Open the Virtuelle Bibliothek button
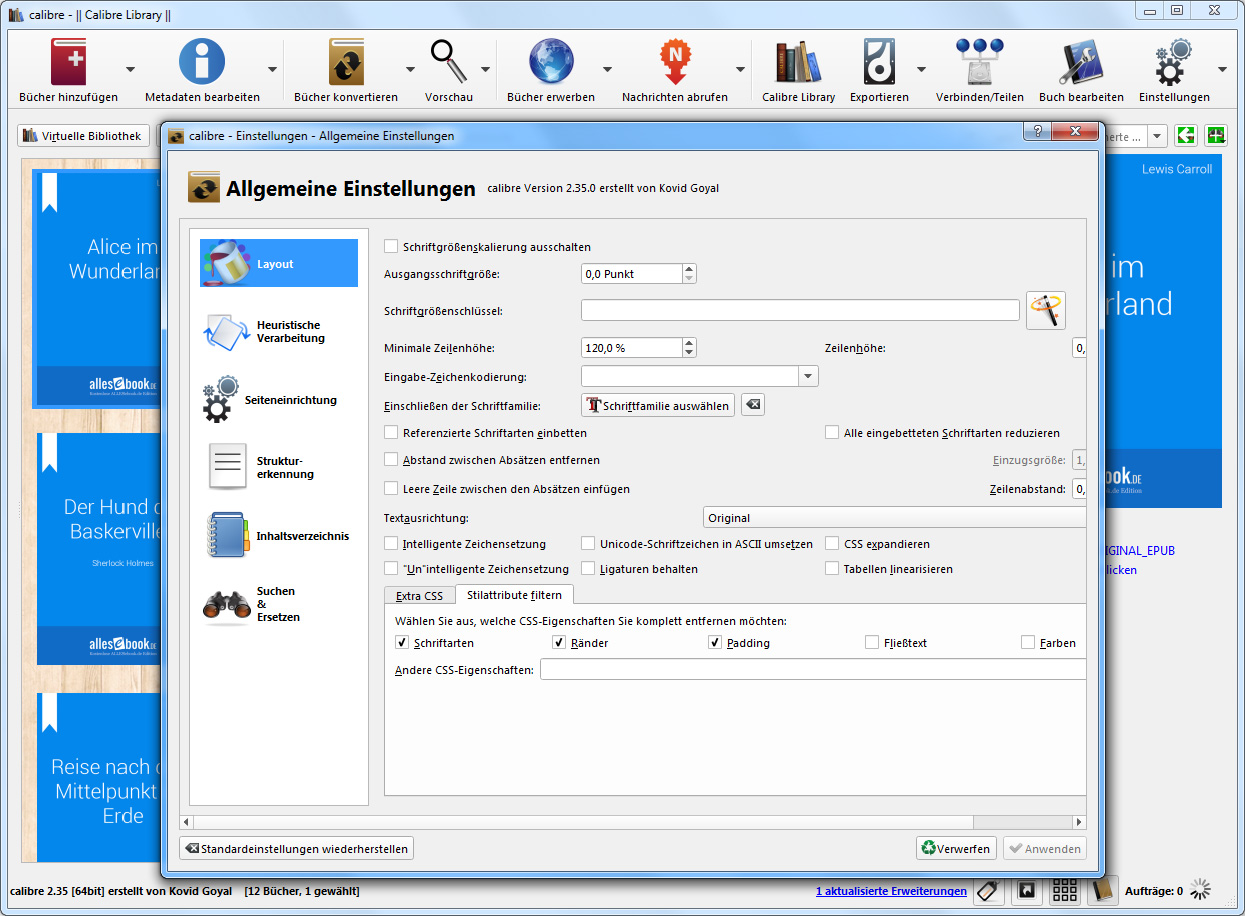The width and height of the screenshot is (1245, 916). click(83, 136)
